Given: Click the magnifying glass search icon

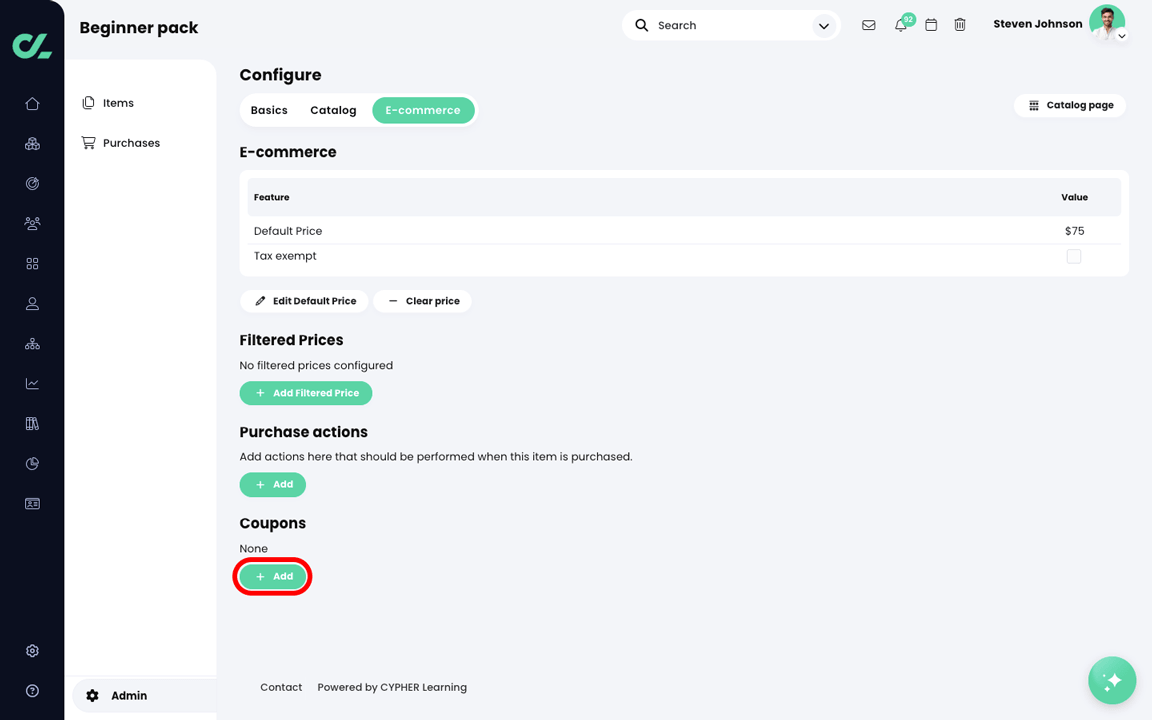Looking at the screenshot, I should (x=641, y=25).
